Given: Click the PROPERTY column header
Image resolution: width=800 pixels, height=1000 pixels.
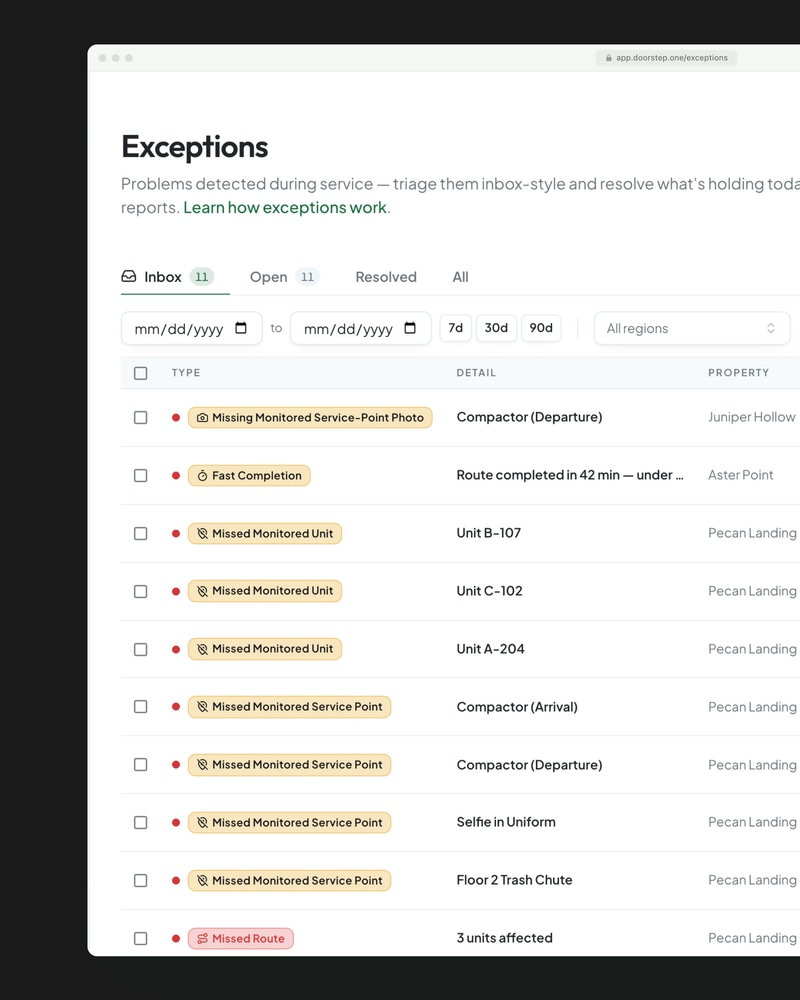Looking at the screenshot, I should click(738, 373).
